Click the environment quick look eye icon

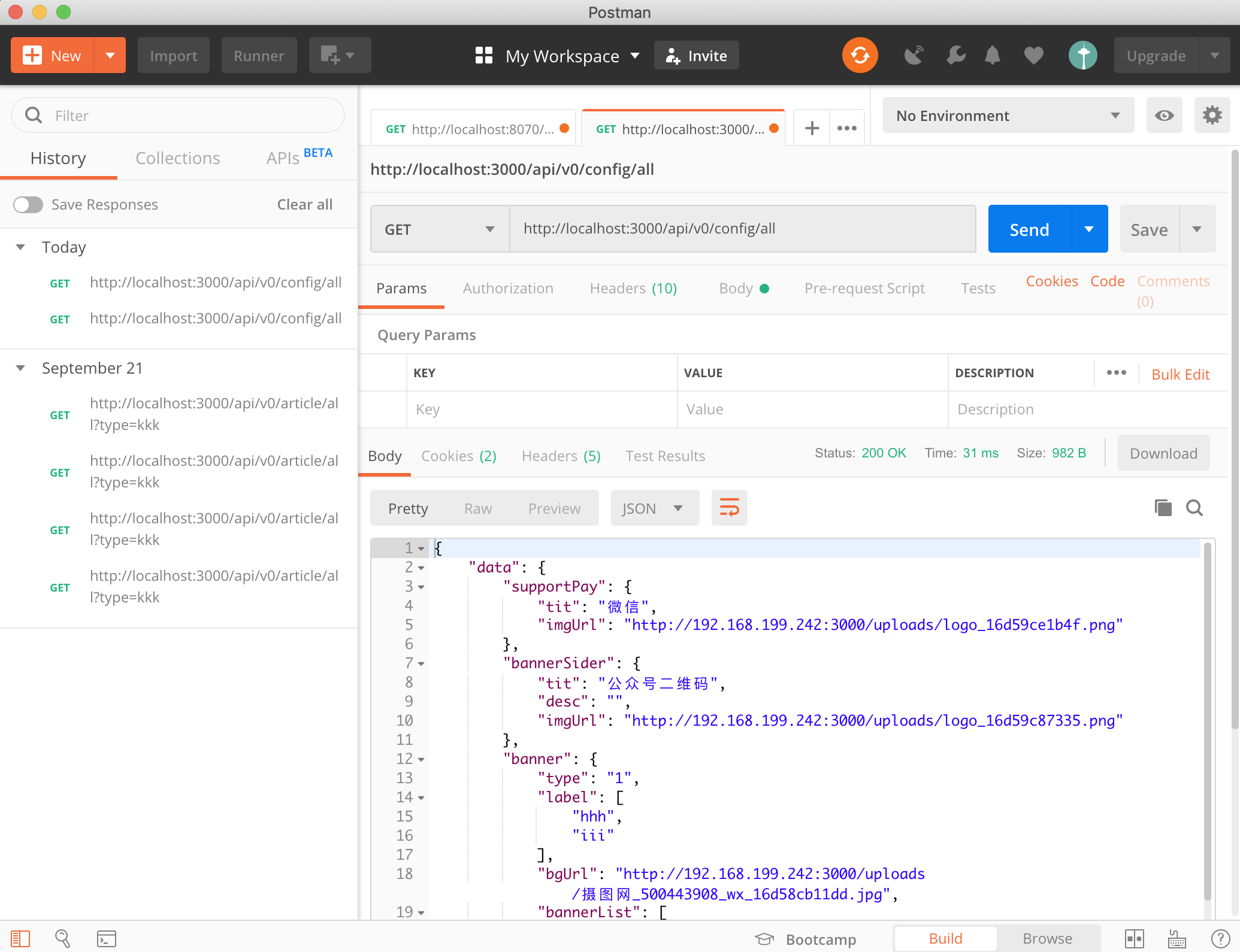tap(1164, 115)
